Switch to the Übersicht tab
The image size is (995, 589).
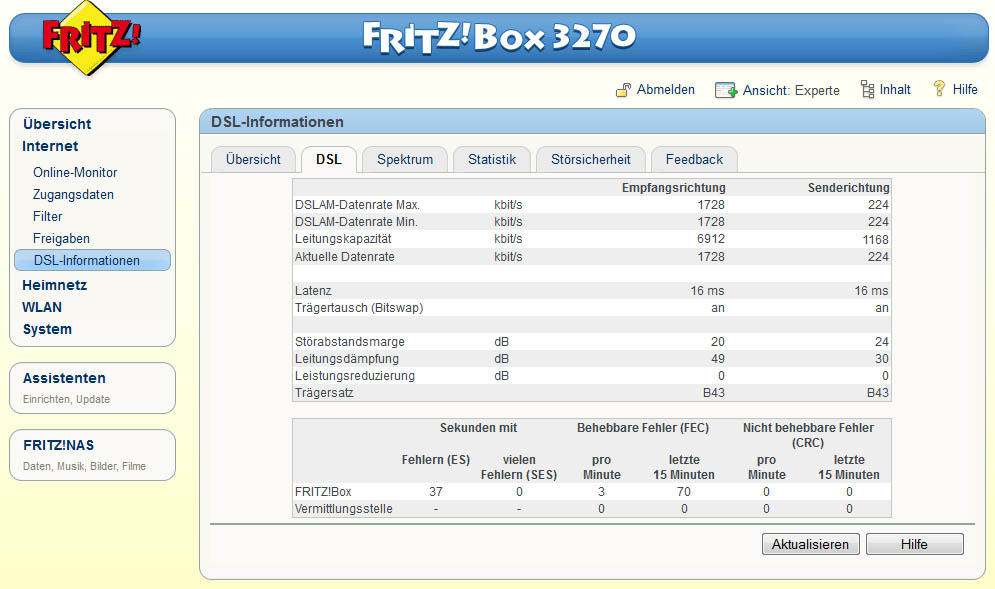coord(253,159)
